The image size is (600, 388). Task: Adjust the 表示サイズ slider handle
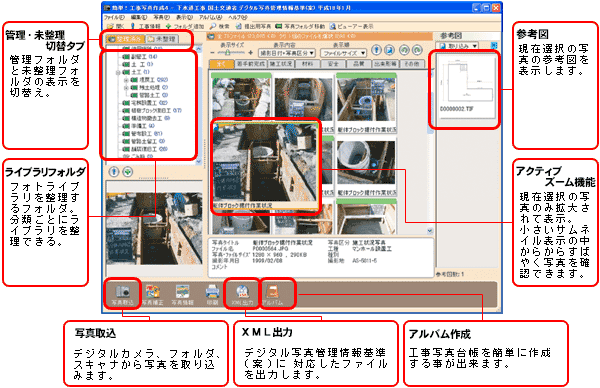point(227,52)
